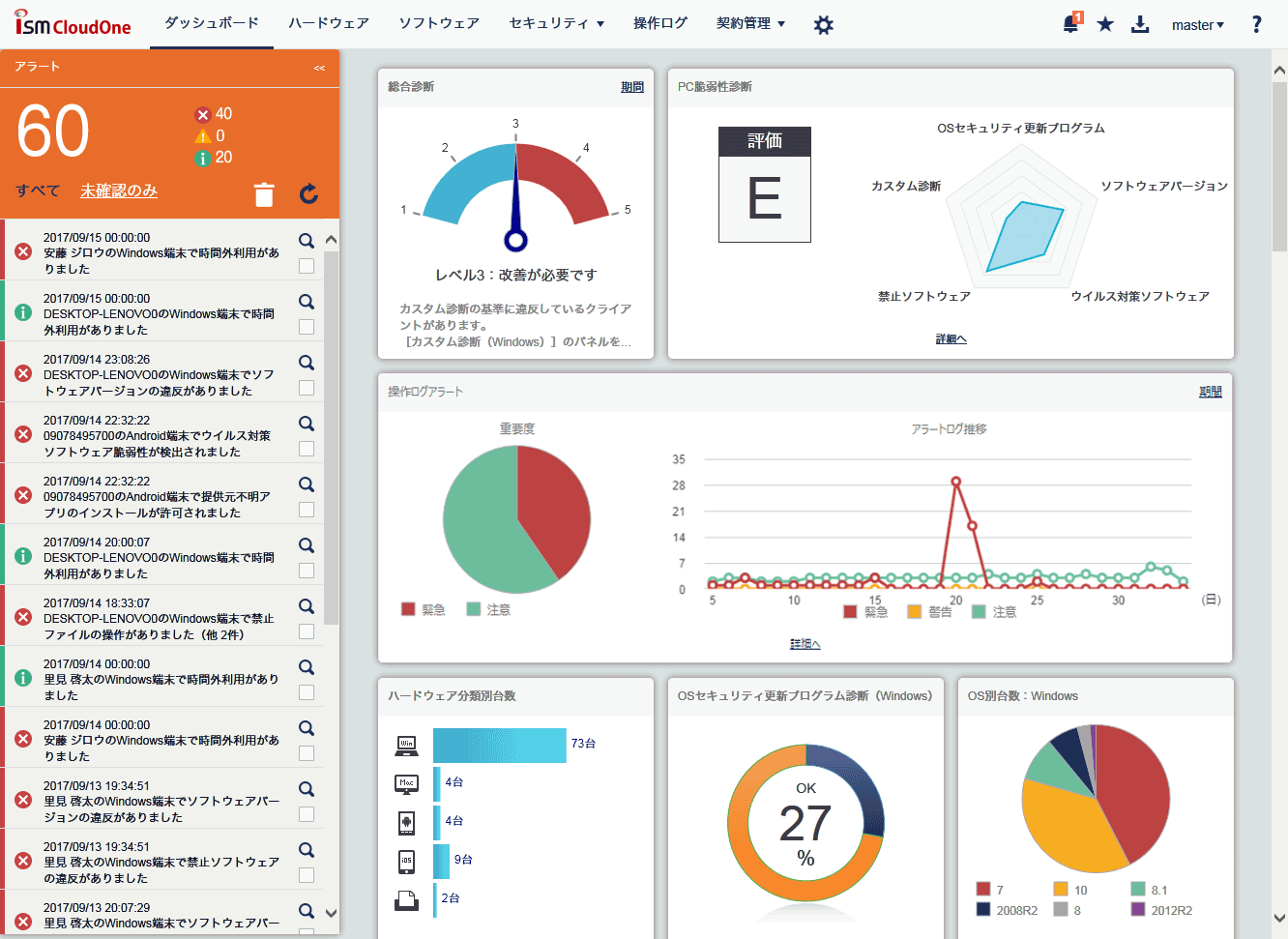Viewport: 1288px width, 939px height.
Task: Click the warning triangle count icon showing 0
Action: click(203, 136)
